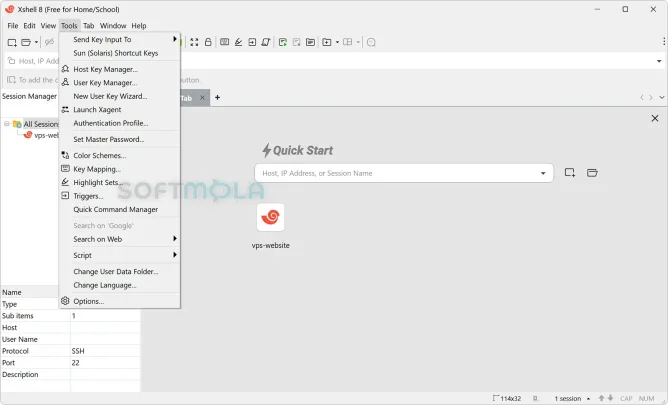Choose Change User Data Folder
The image size is (668, 405).
[x=120, y=271]
